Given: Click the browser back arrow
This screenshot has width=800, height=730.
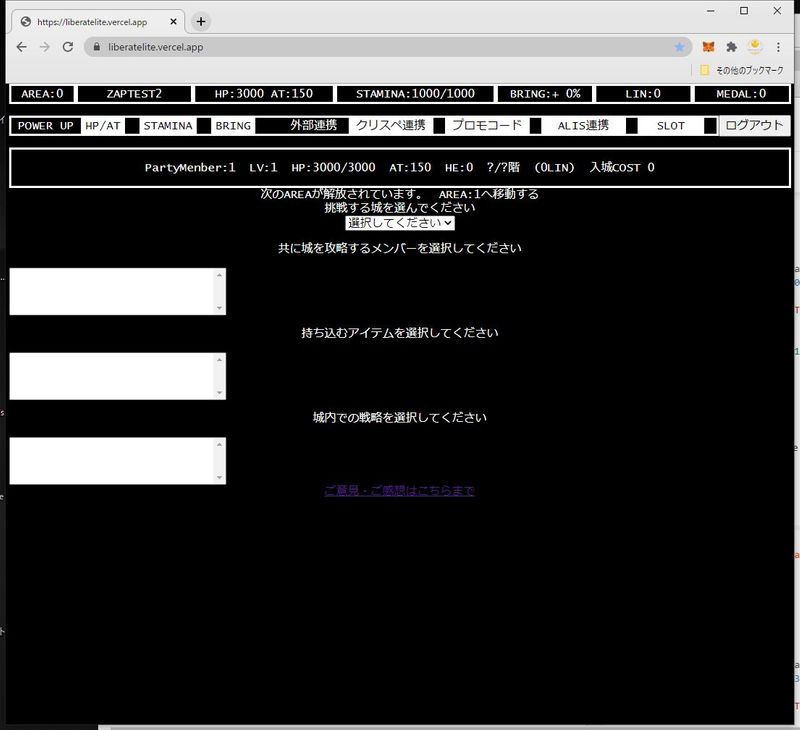Looking at the screenshot, I should tap(22, 47).
